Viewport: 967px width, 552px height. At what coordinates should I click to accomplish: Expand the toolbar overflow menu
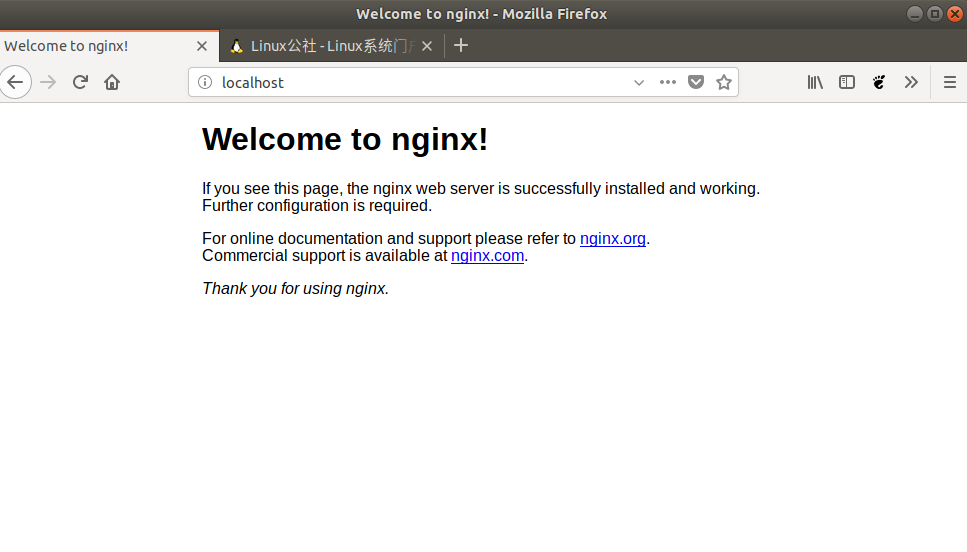(911, 82)
